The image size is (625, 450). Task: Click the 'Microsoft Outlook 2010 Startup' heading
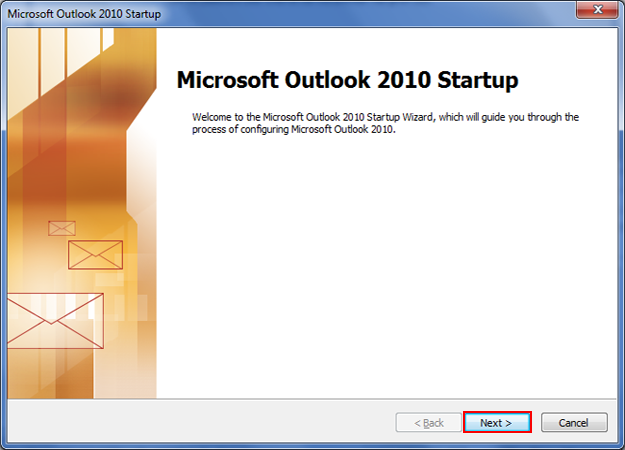point(347,80)
